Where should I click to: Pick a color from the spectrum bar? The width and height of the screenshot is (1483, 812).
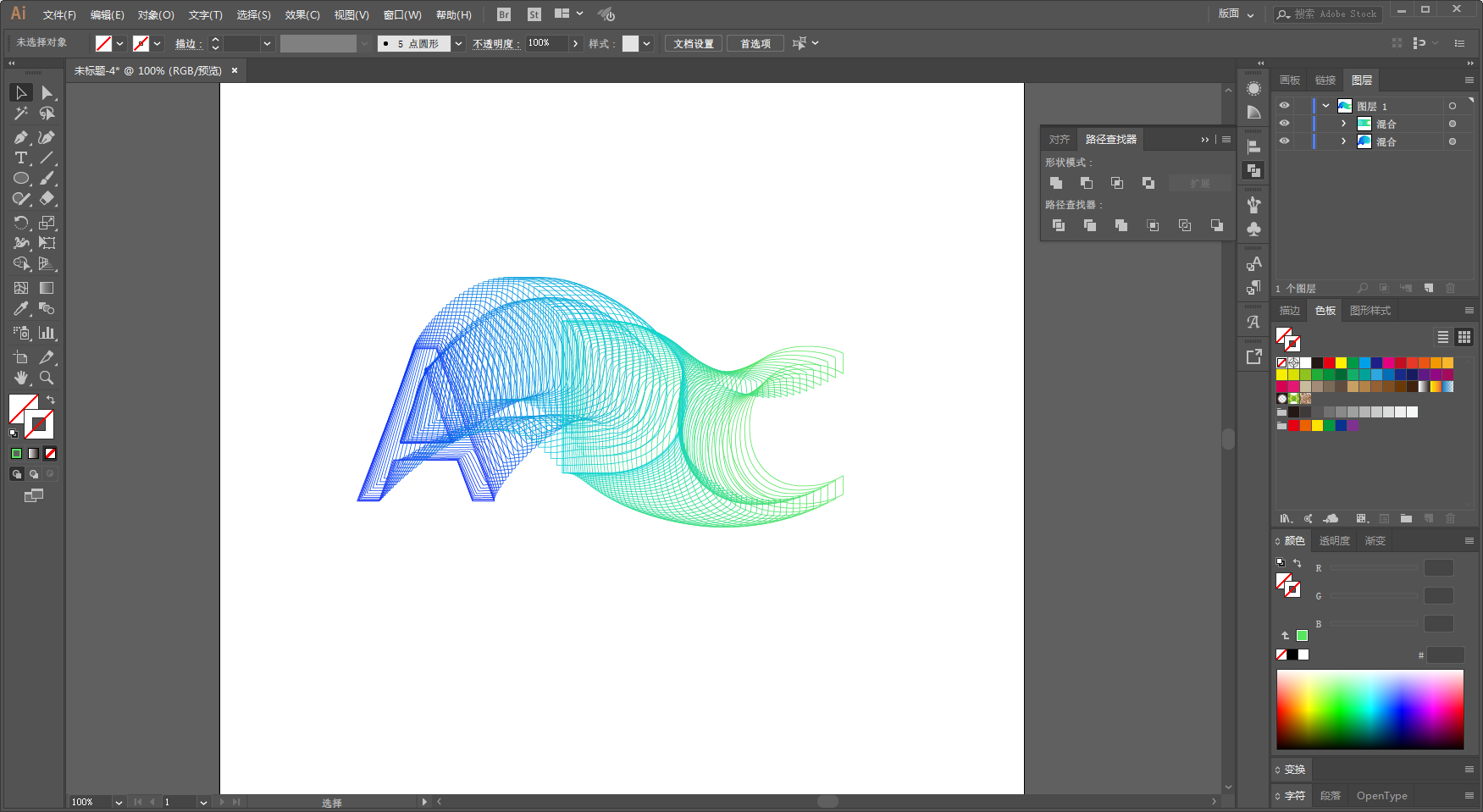tap(1370, 710)
